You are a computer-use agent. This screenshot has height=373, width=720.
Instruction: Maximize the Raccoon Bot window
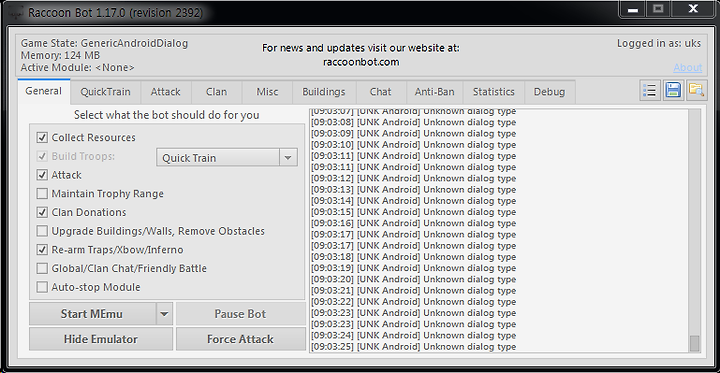658,10
